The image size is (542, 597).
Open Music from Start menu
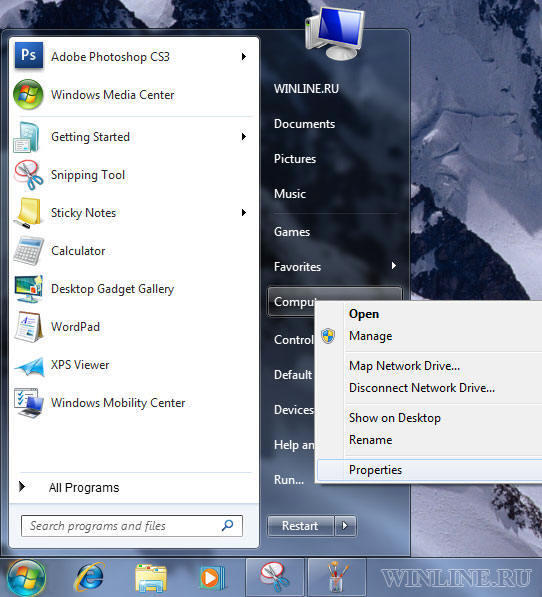tap(290, 194)
